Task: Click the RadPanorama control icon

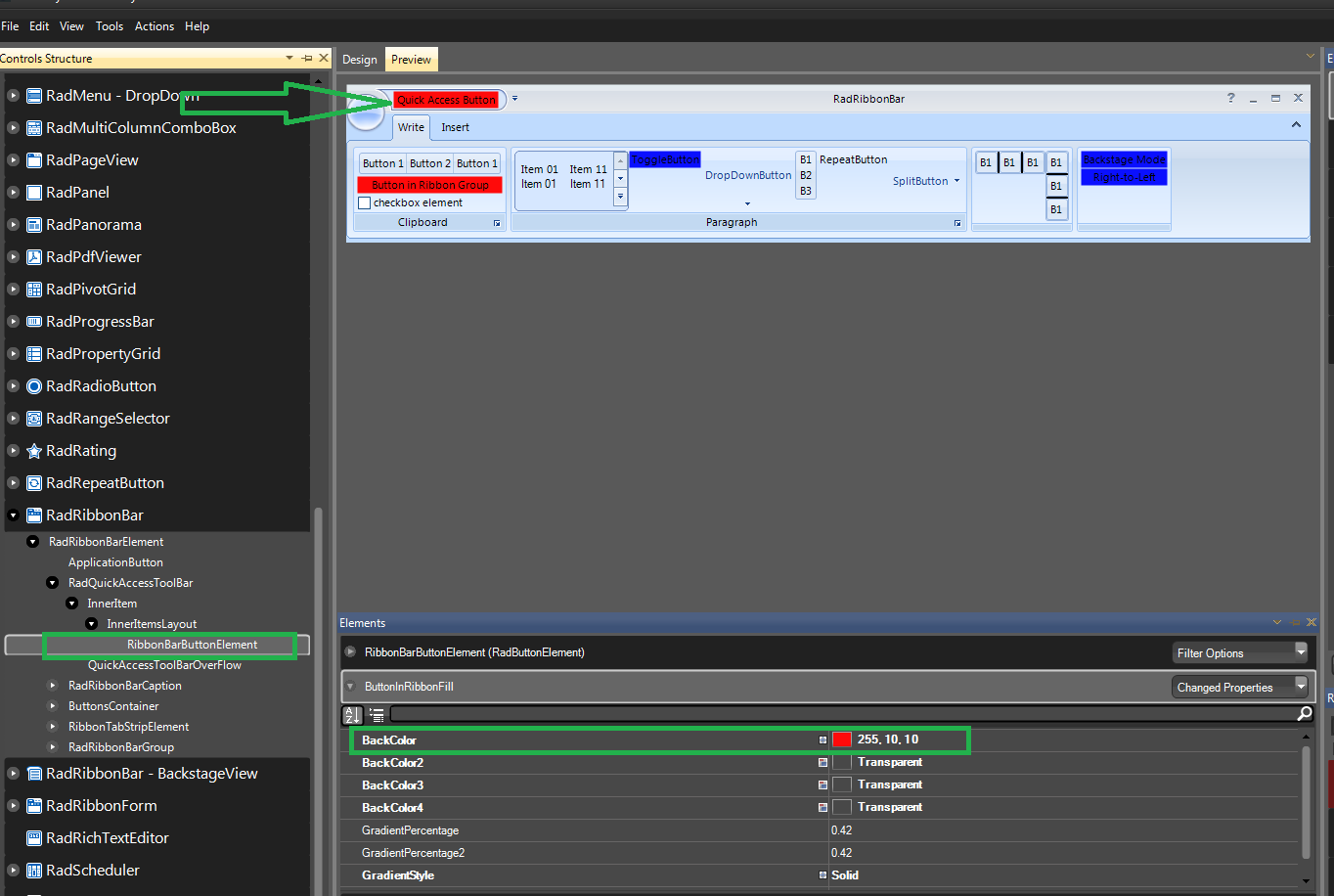Action: (x=34, y=225)
